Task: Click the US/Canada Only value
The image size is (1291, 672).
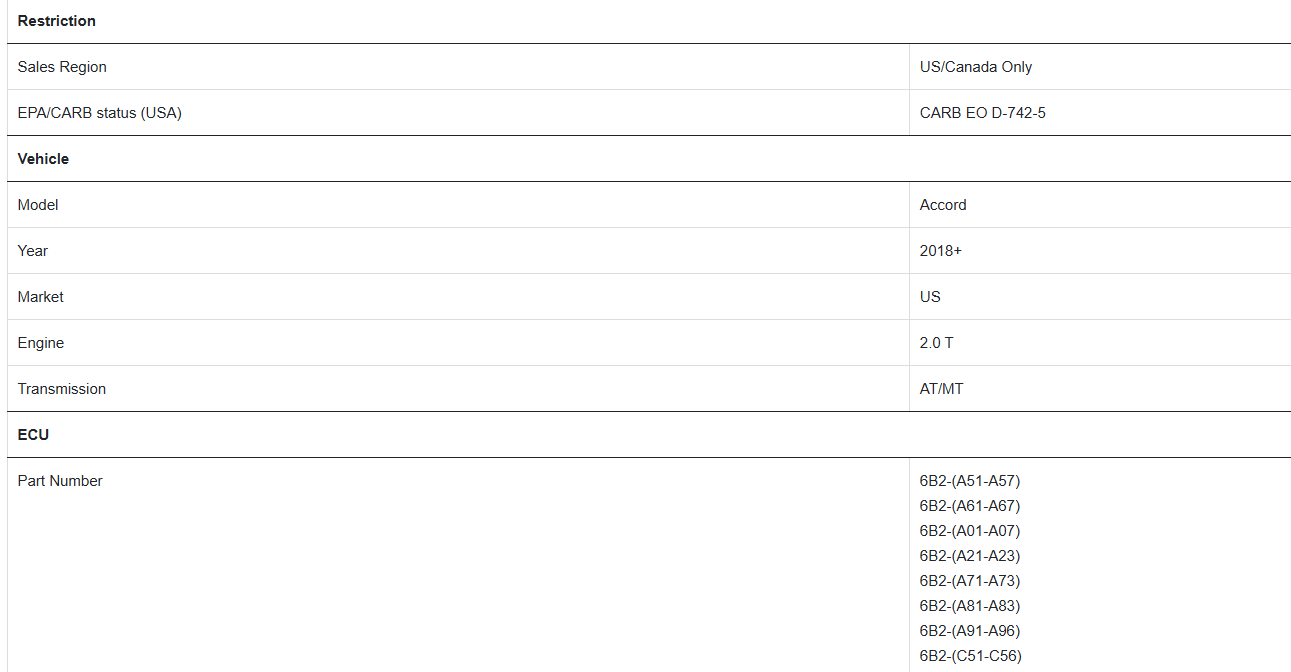Action: click(976, 67)
